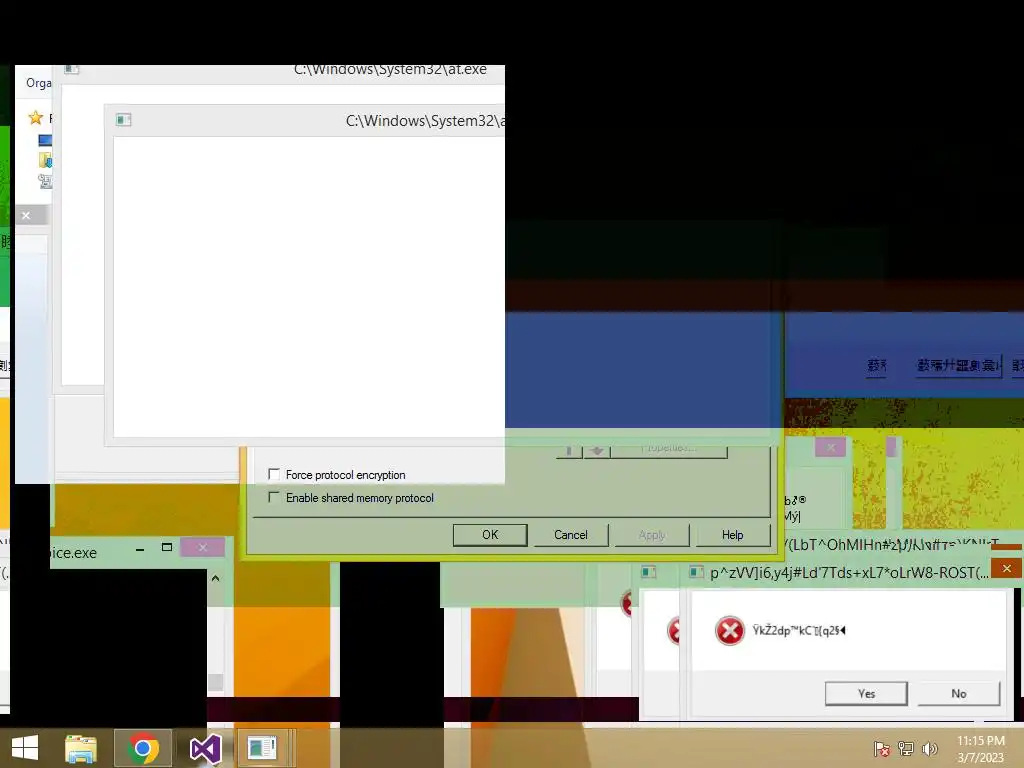
Task: Select the Favorites star in Explorer sidebar
Action: click(35, 118)
